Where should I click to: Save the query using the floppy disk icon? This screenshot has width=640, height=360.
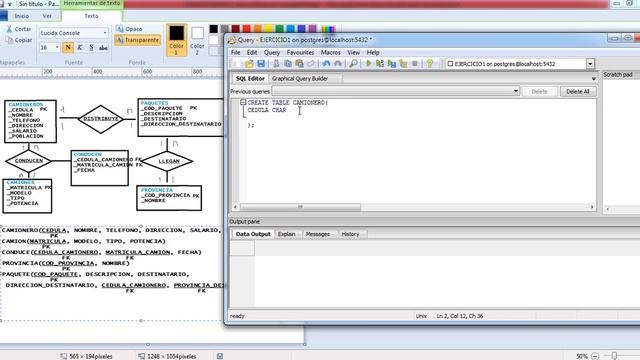[261, 64]
